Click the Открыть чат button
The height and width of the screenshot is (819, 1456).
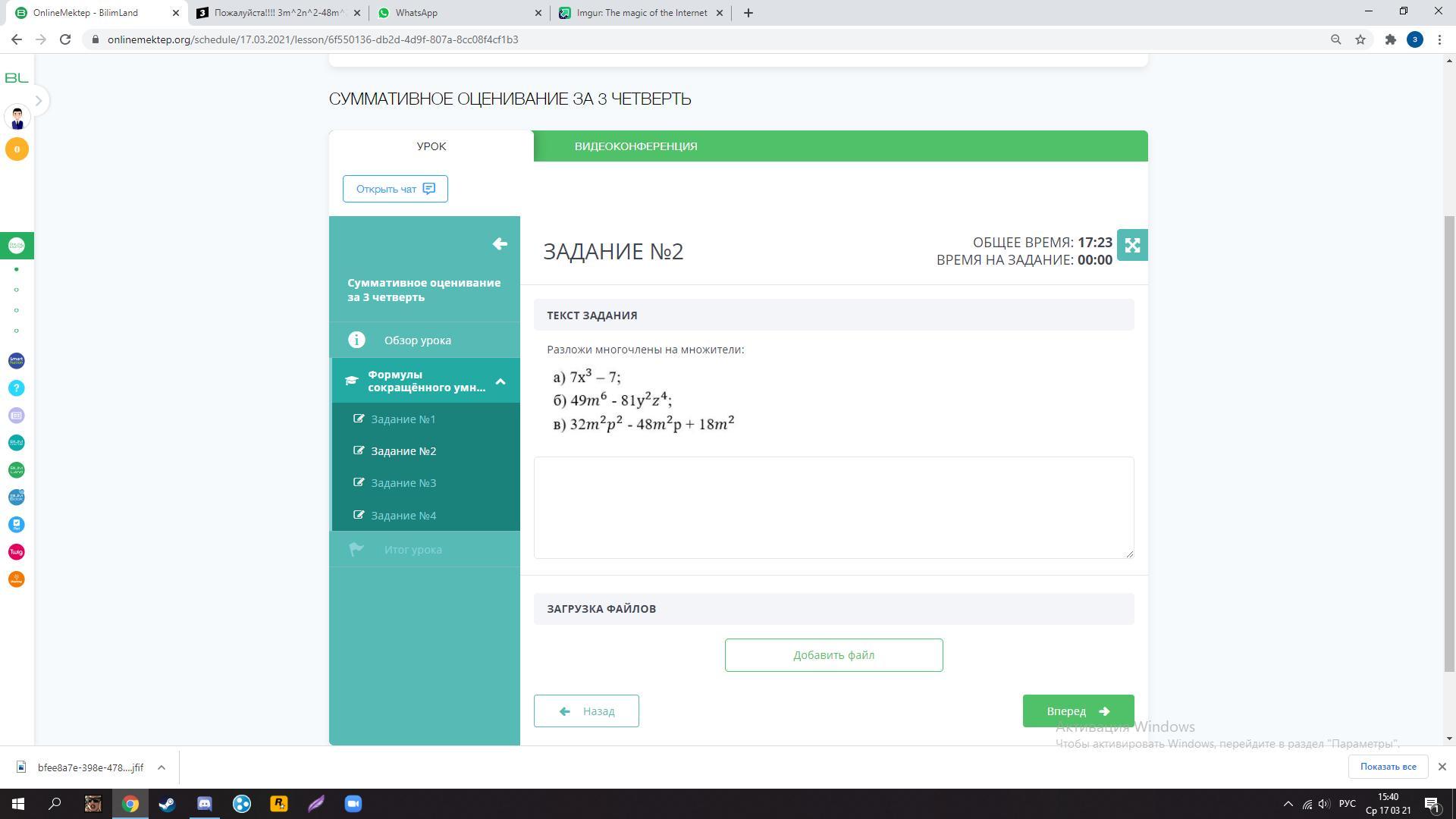pos(395,189)
